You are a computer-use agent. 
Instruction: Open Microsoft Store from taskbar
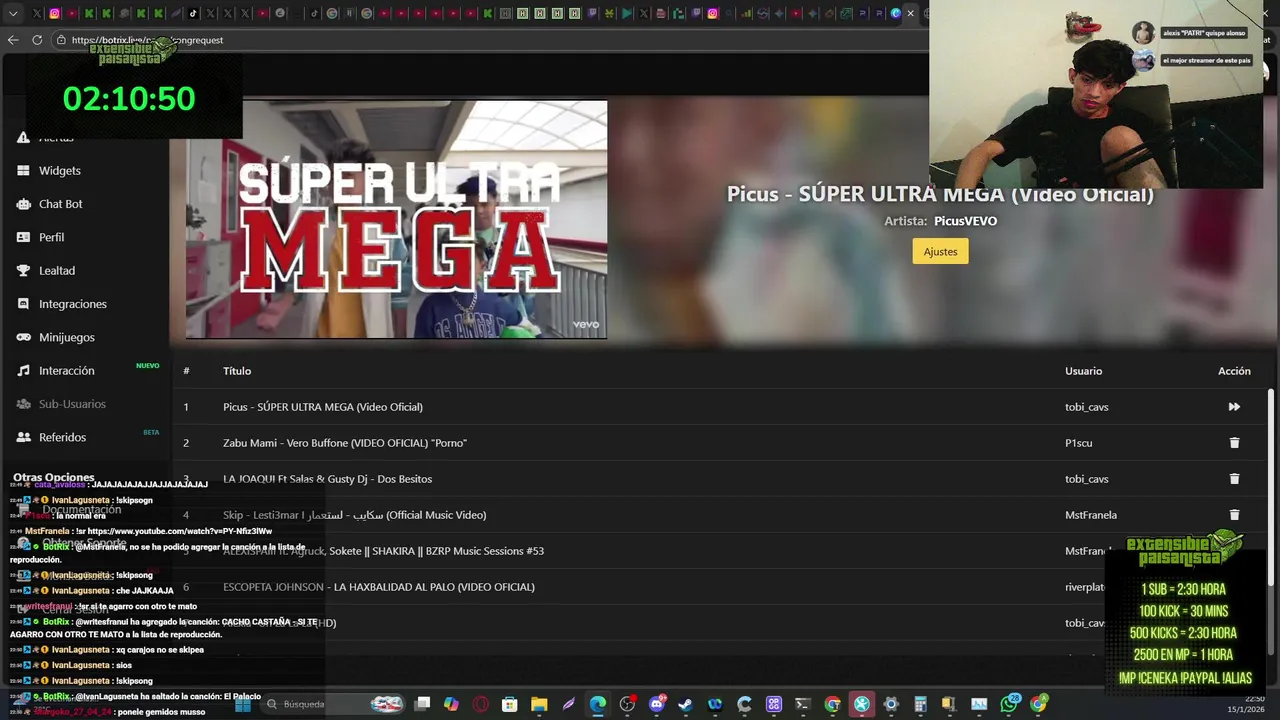tap(510, 704)
